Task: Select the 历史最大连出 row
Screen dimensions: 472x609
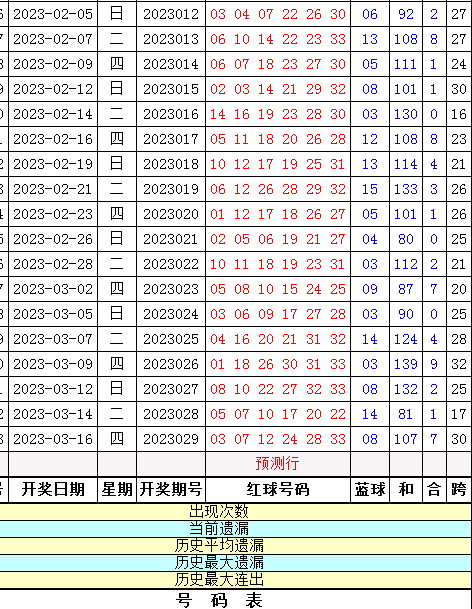Action: coord(236,580)
